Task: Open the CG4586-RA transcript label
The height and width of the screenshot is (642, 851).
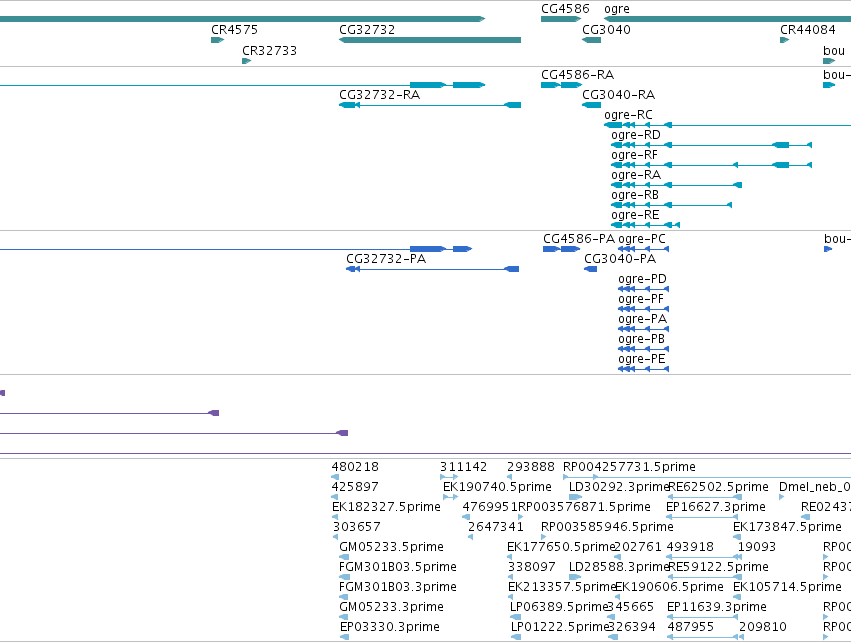Action: point(577,75)
